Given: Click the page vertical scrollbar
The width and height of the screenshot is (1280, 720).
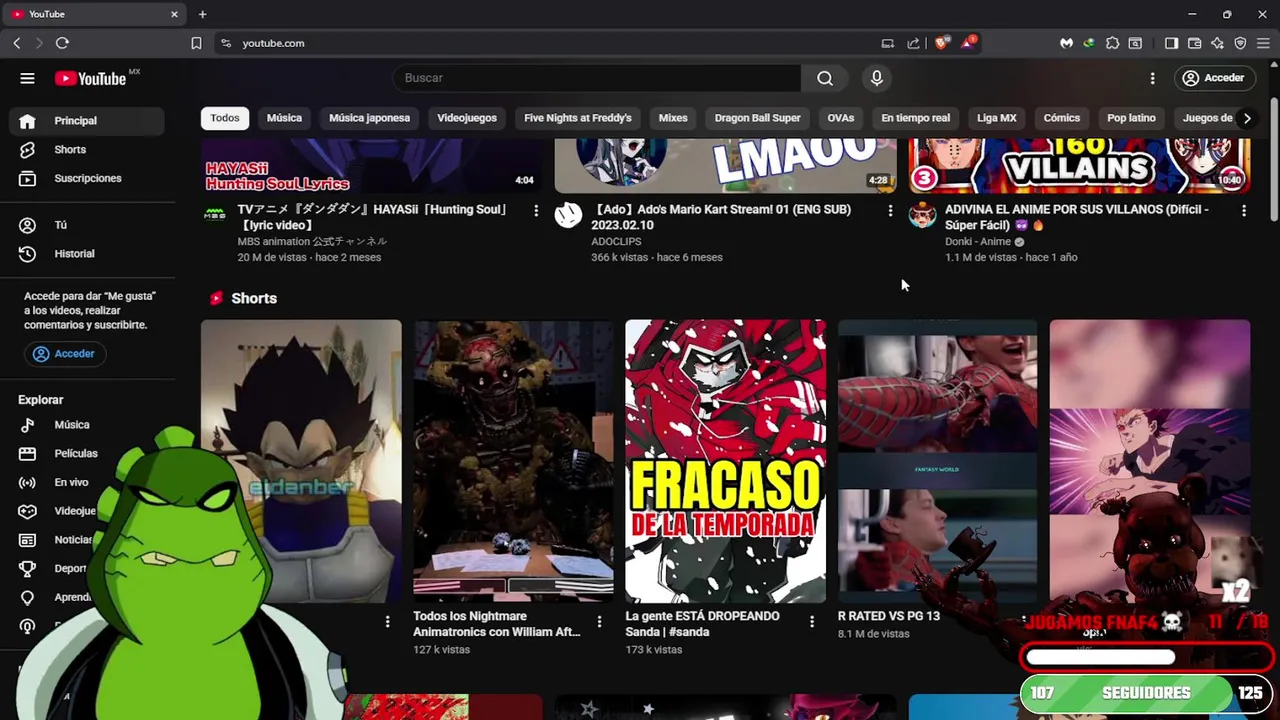Looking at the screenshot, I should tap(1274, 160).
